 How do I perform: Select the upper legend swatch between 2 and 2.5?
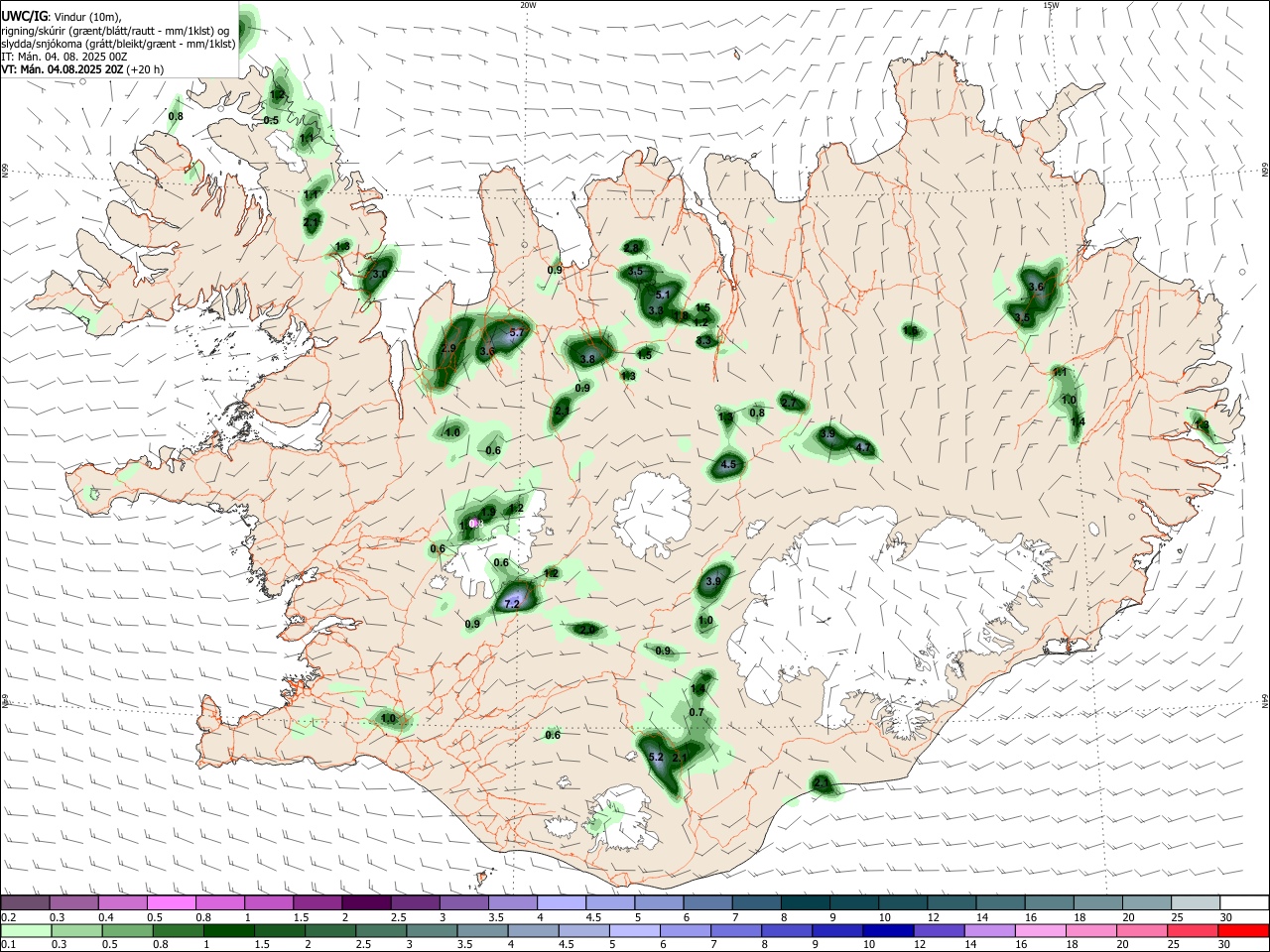pyautogui.click(x=365, y=903)
